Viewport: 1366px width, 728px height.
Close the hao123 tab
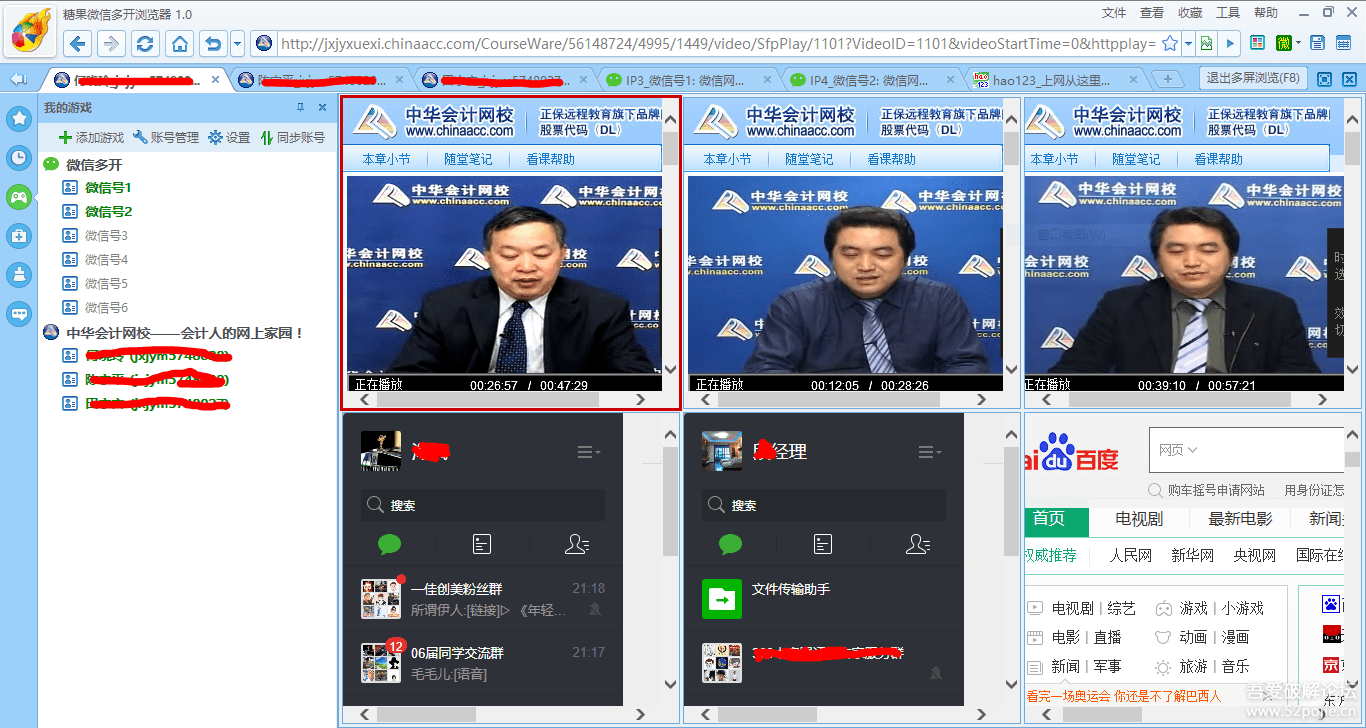click(1132, 79)
